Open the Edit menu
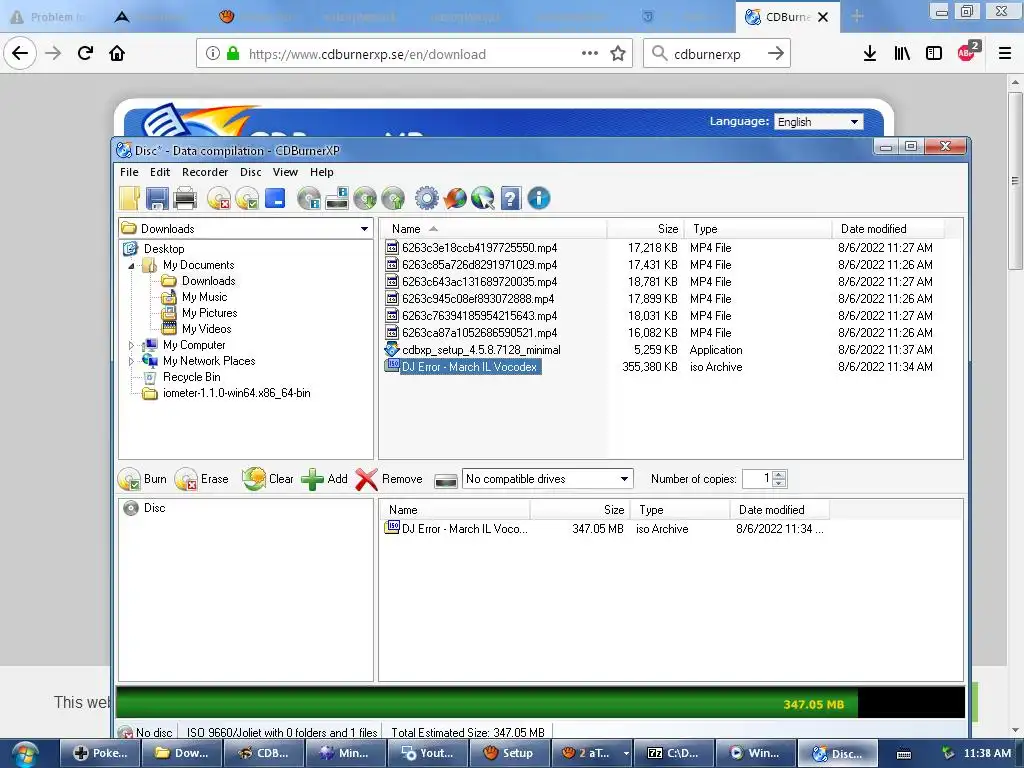 pyautogui.click(x=159, y=172)
